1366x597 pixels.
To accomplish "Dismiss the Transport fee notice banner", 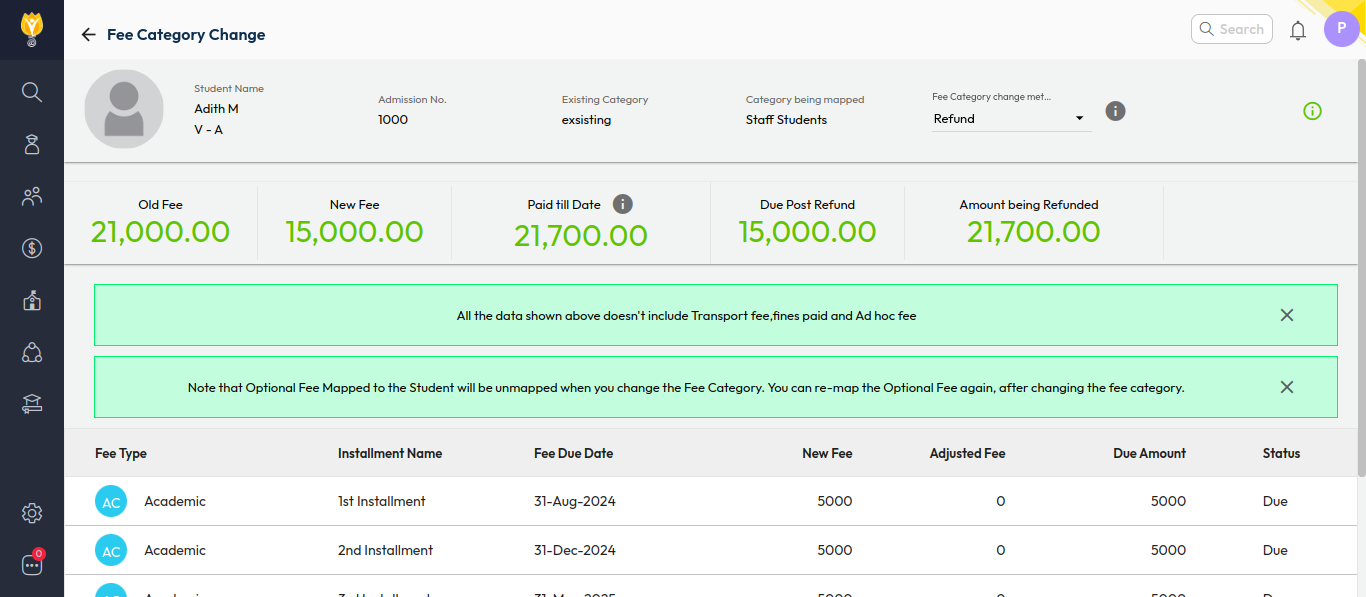I will point(1287,315).
